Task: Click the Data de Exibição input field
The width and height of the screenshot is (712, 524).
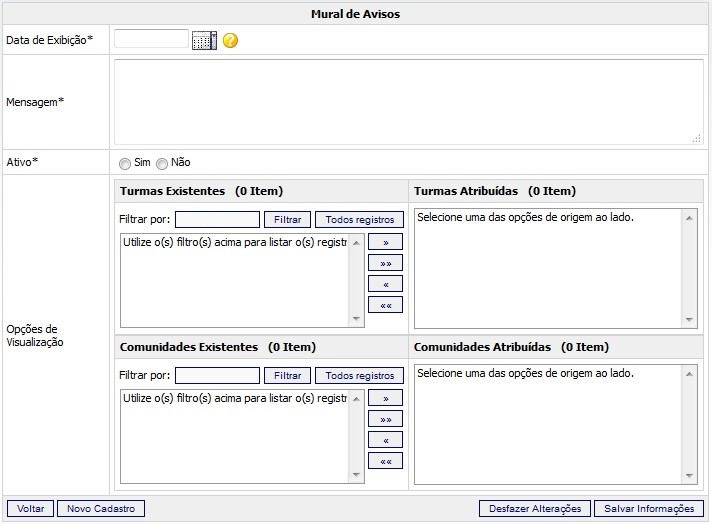Action: coord(151,40)
